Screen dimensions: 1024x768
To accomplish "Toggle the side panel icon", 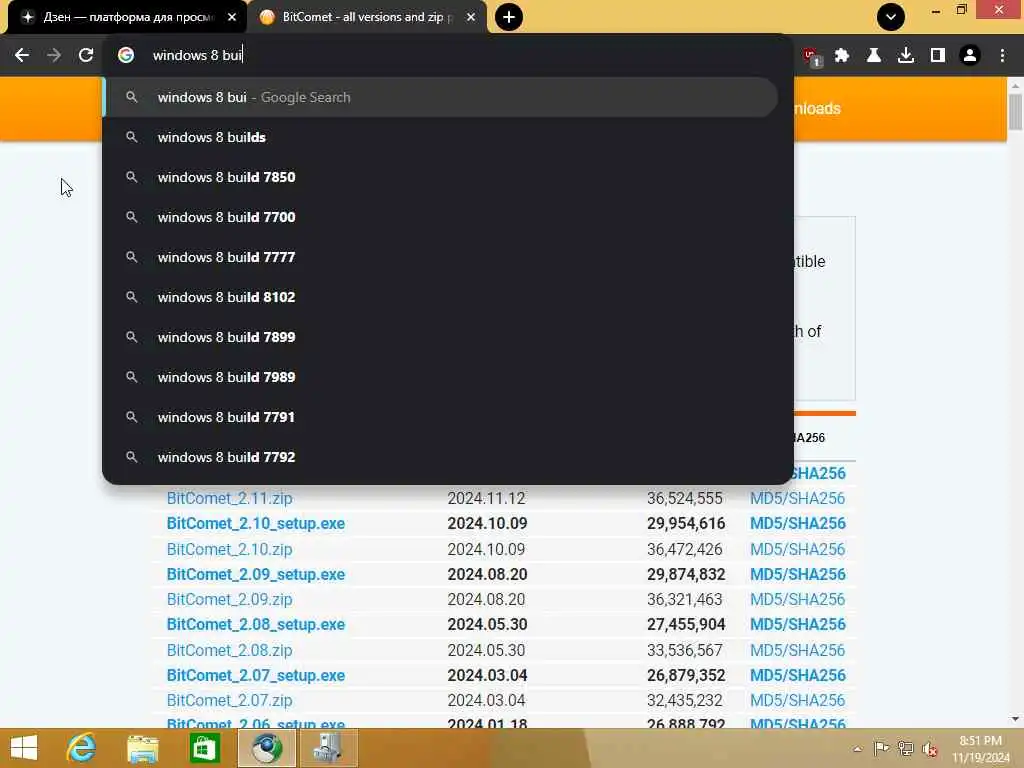I will 938,56.
